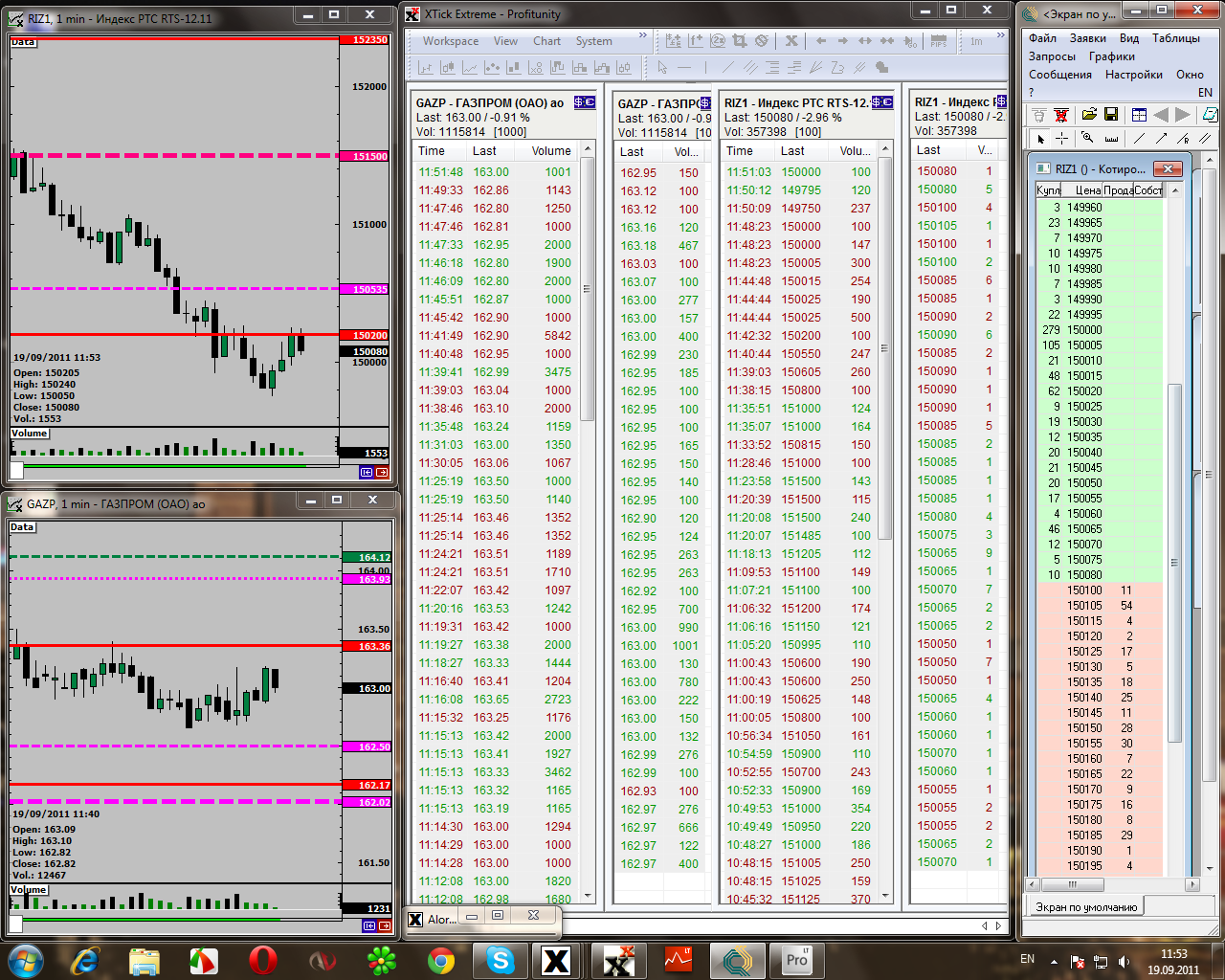The height and width of the screenshot is (980, 1225).
Task: Open the System menu in XTick
Action: coord(594,41)
